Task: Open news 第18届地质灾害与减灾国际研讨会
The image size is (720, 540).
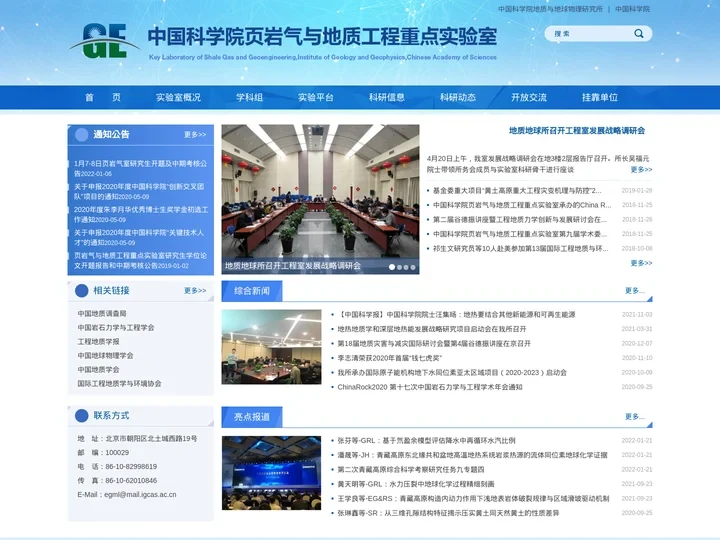Action: (434, 343)
